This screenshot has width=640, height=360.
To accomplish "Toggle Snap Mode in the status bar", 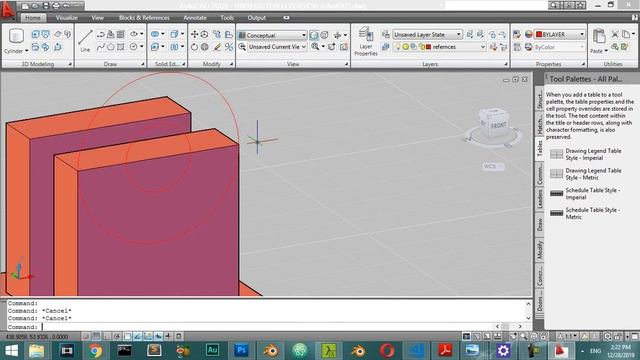I will (x=86, y=336).
